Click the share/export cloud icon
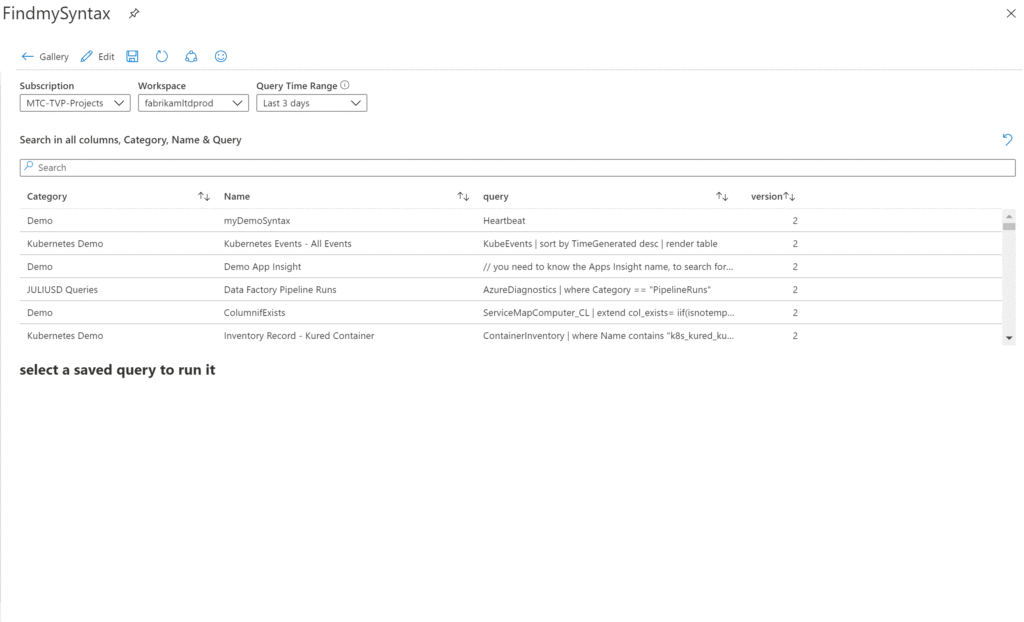The image size is (1024, 622). [x=191, y=56]
